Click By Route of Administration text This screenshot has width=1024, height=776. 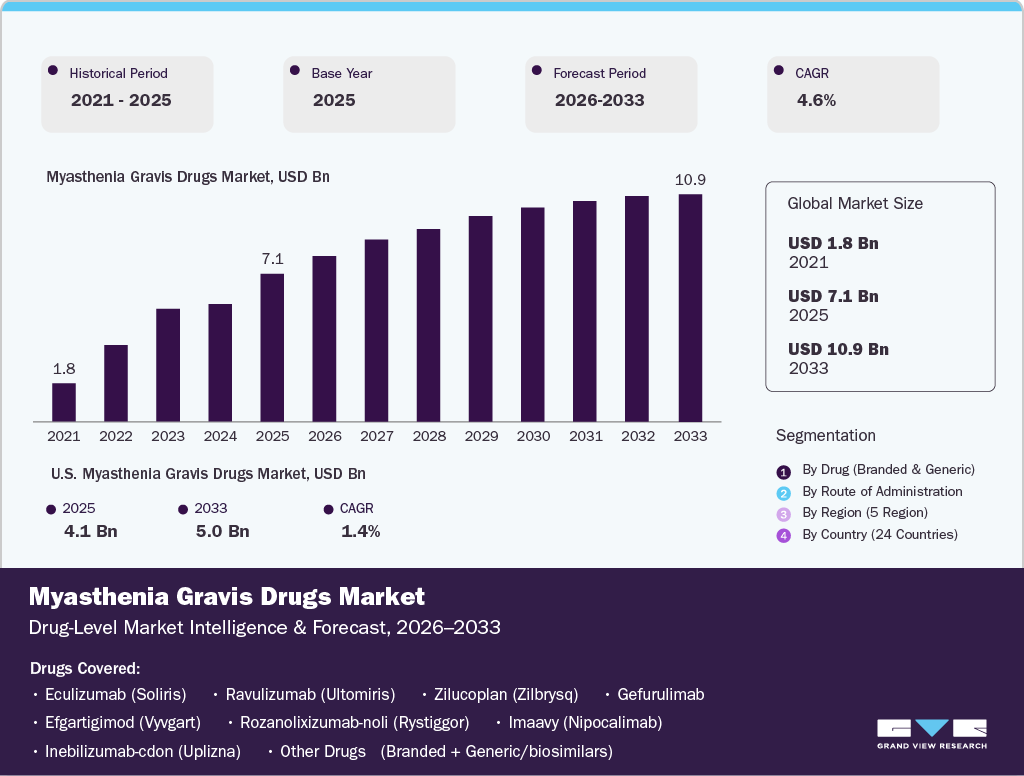[882, 491]
